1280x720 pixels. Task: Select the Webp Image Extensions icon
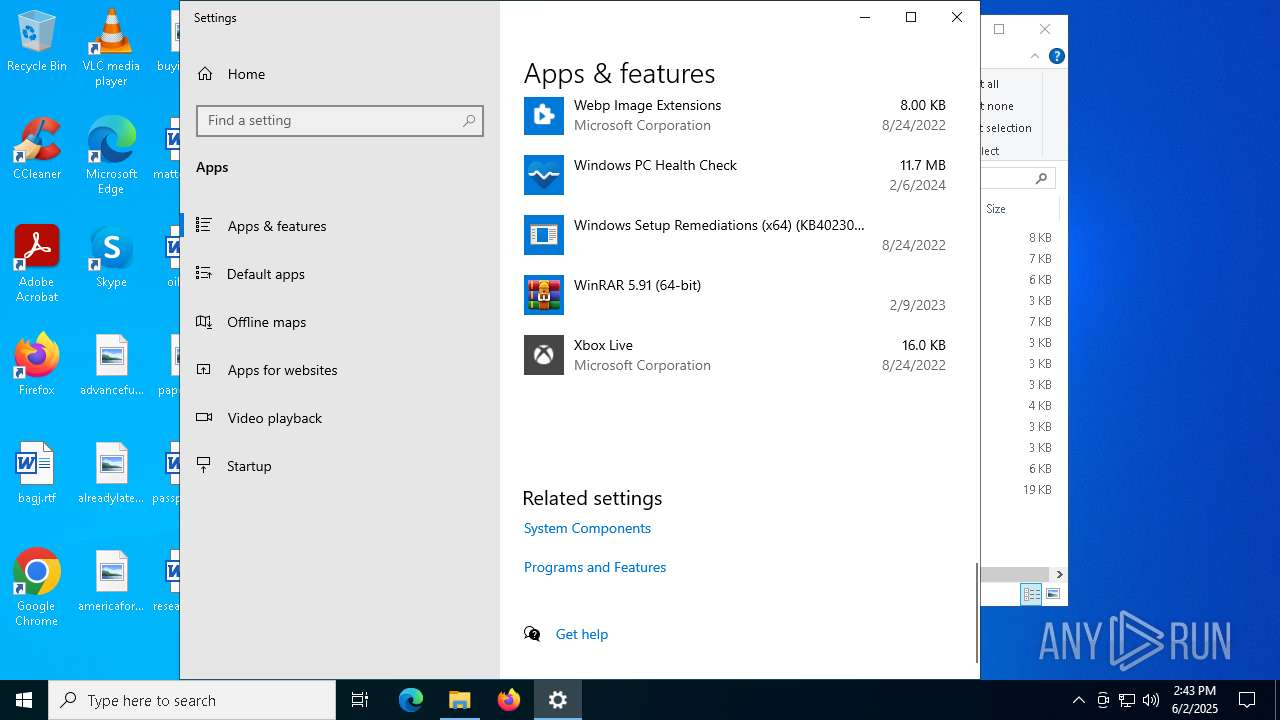pos(543,115)
